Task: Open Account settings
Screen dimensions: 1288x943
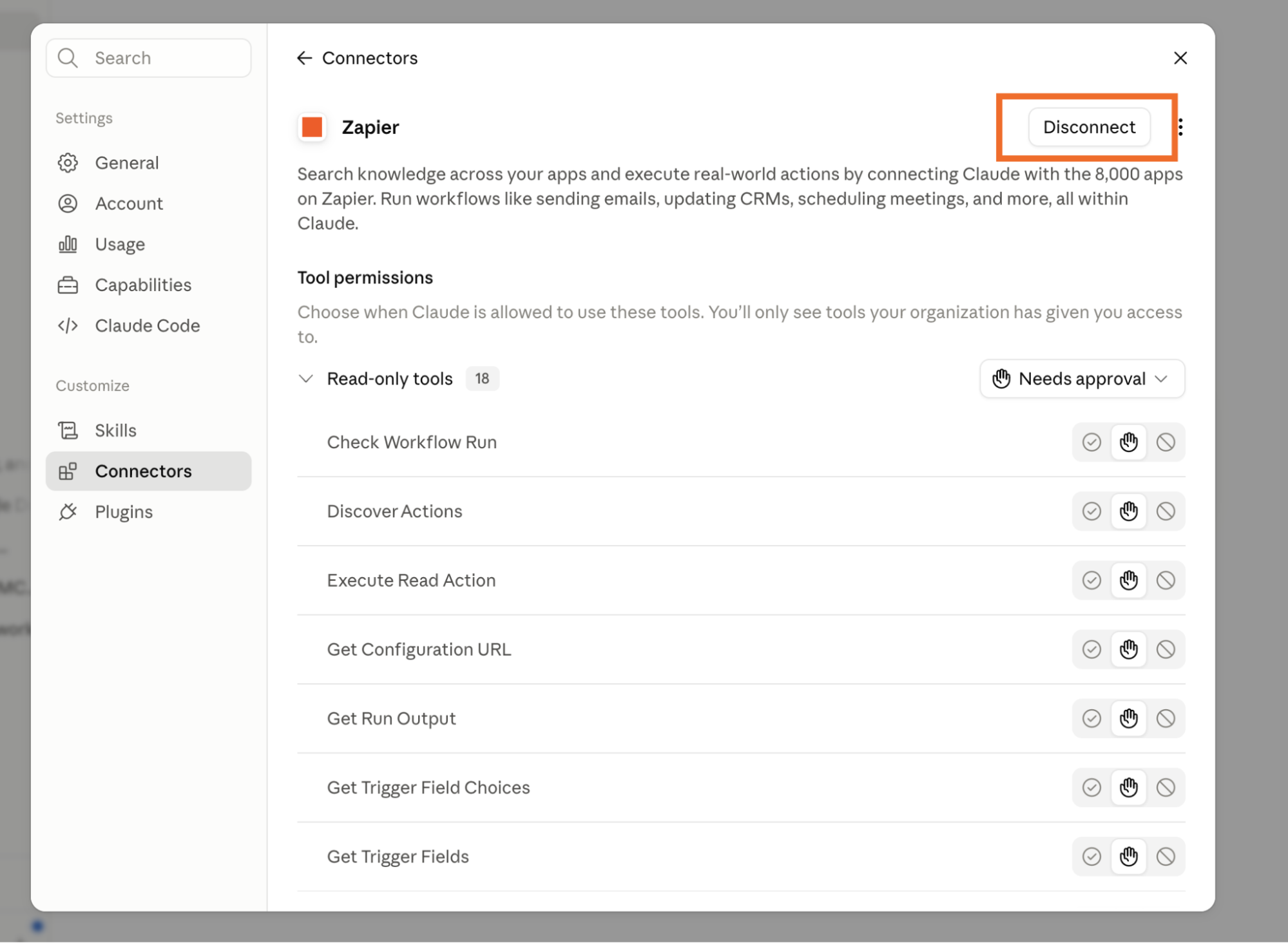Action: 148,204
